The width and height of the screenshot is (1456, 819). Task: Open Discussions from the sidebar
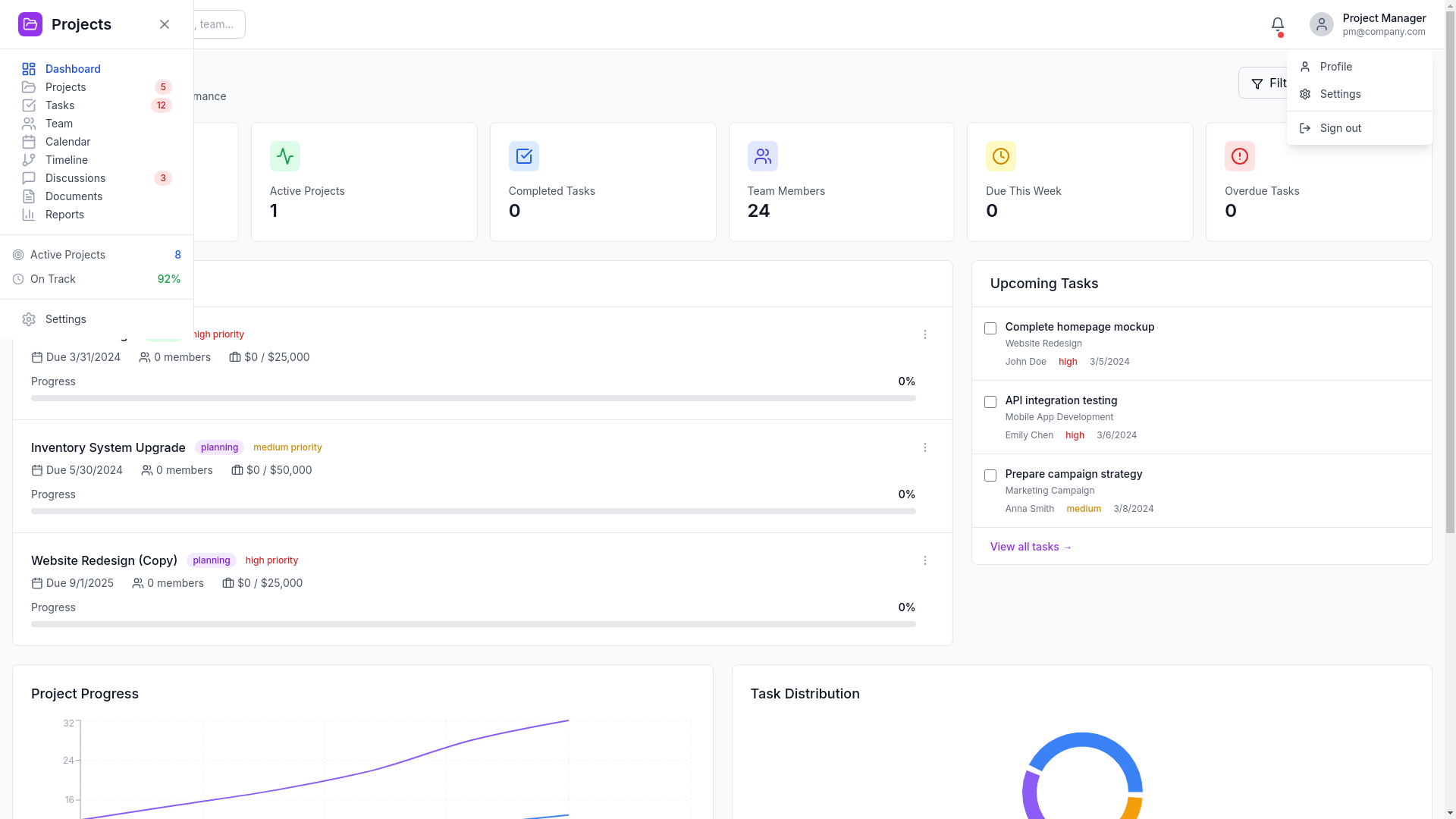pos(97,178)
